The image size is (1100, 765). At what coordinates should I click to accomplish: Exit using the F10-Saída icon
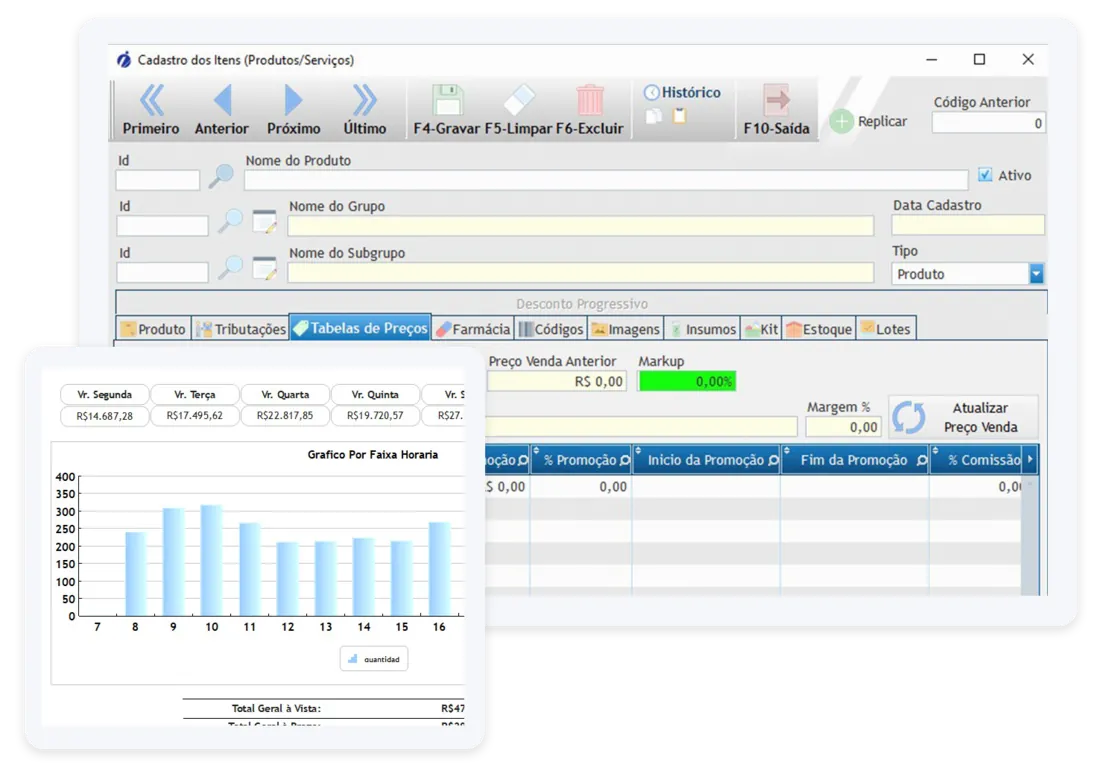click(x=777, y=100)
